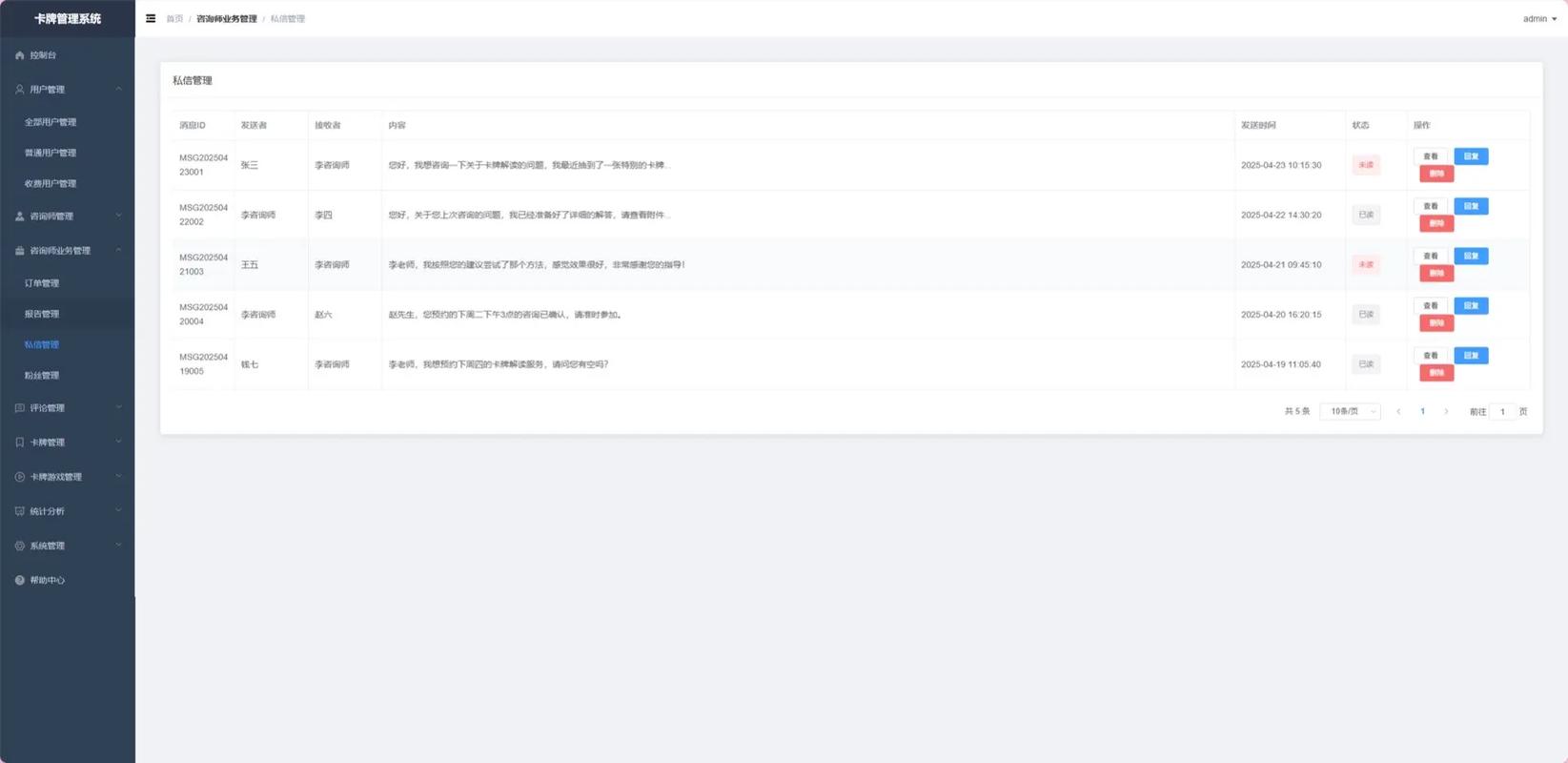Click the 控制台 home icon
The image size is (1568, 763).
click(20, 55)
